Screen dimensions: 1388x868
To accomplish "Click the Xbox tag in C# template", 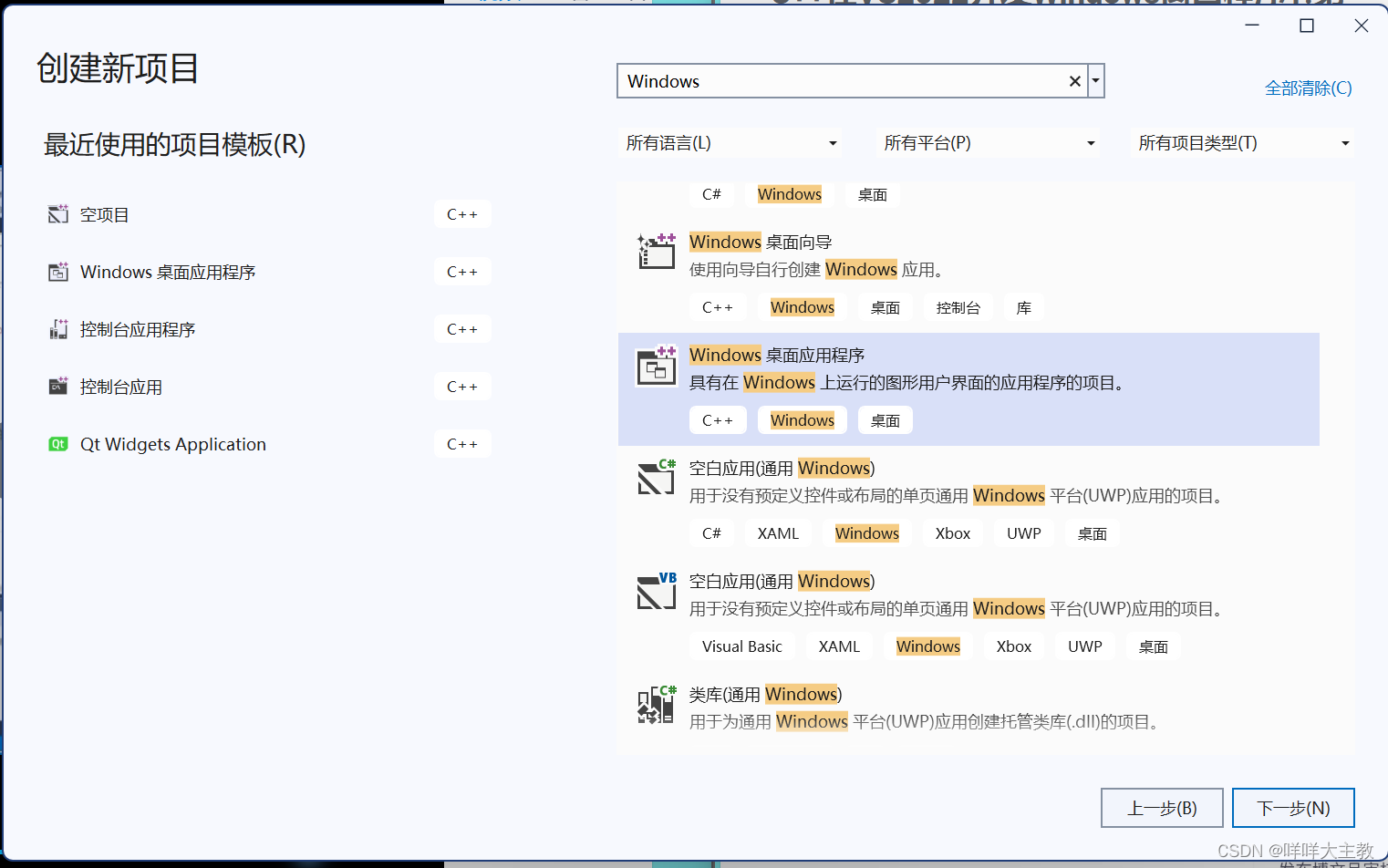I will pyautogui.click(x=953, y=533).
